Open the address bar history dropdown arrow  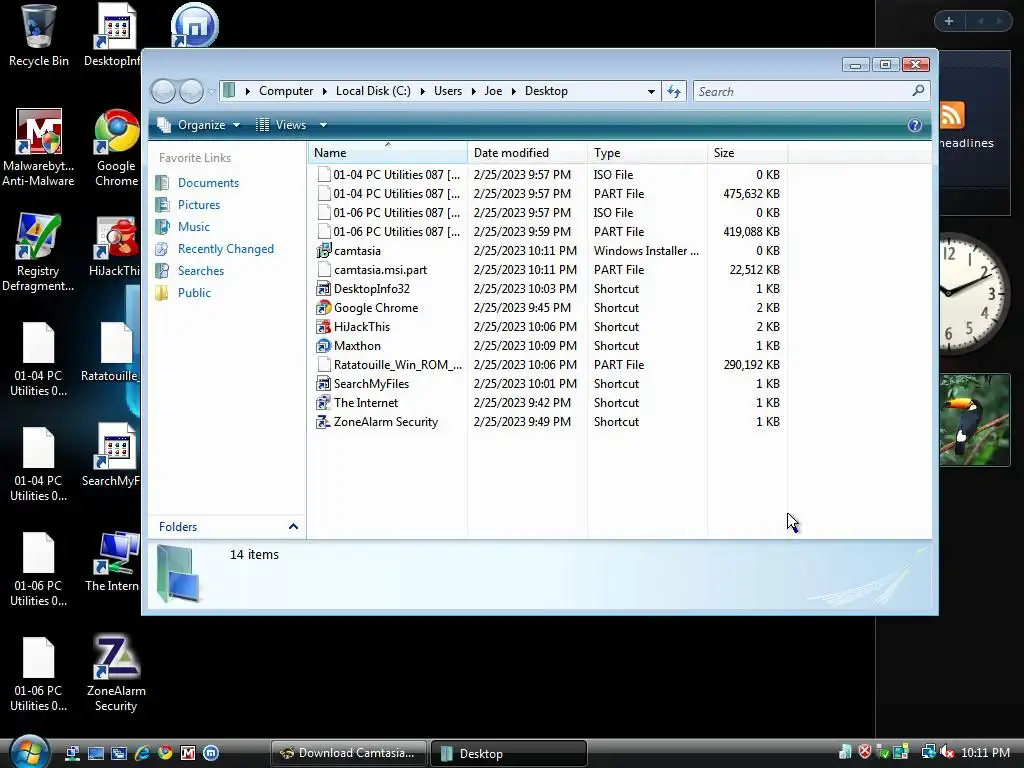650,91
